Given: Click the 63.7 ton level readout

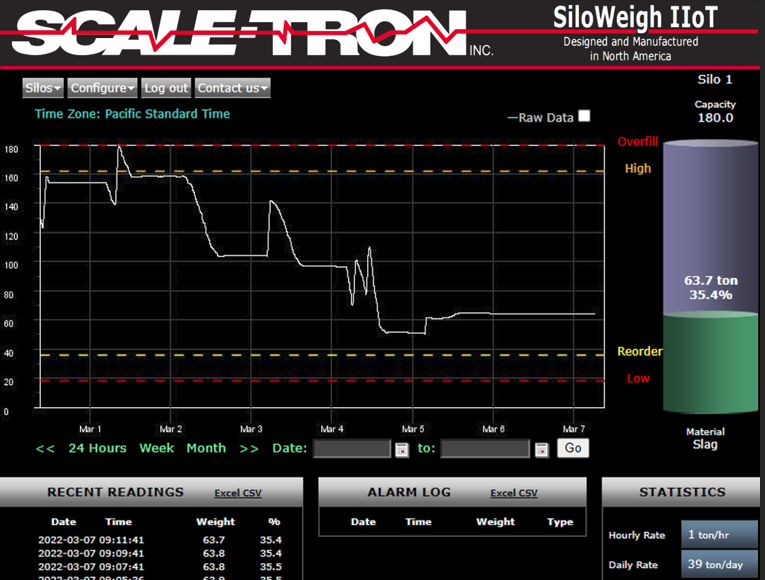Looking at the screenshot, I should click(x=711, y=280).
